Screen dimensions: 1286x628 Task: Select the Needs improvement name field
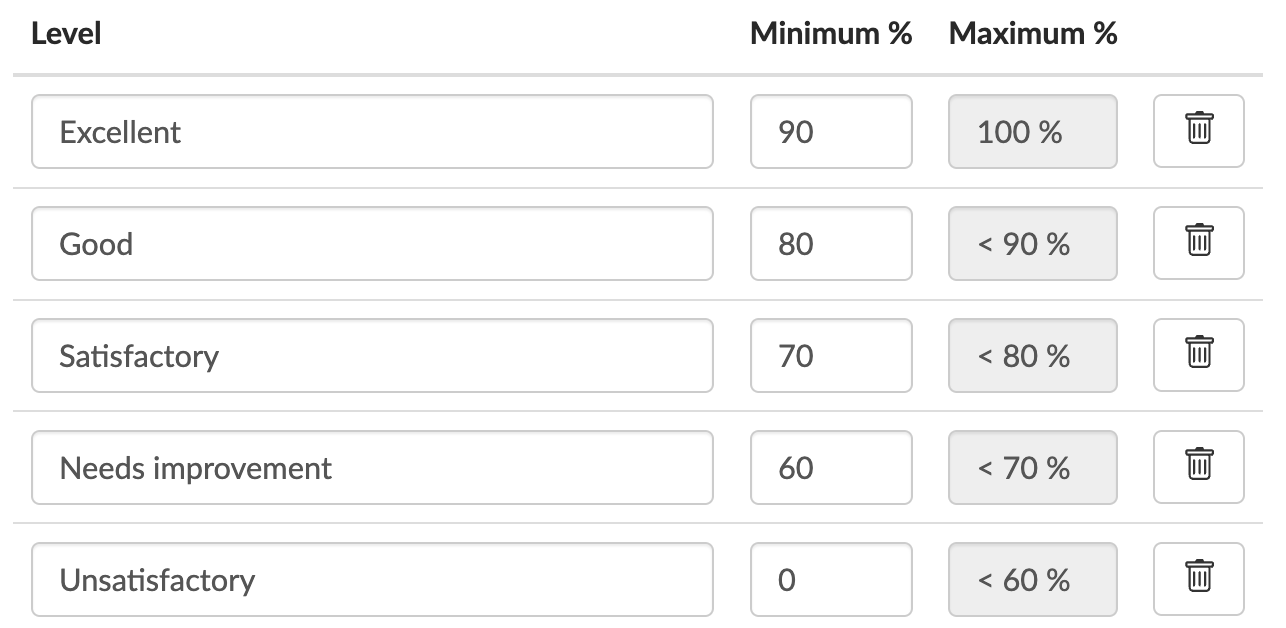click(x=372, y=467)
